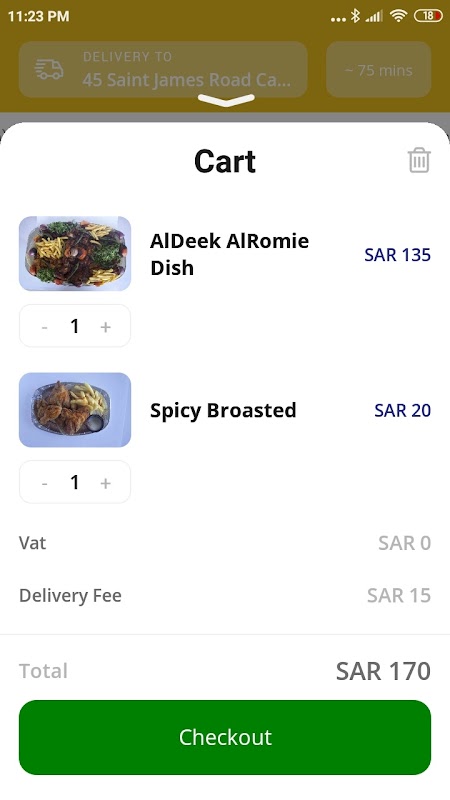This screenshot has height=800, width=450.
Task: Decrease AlDeek AlRomie Dish quantity with minus
Action: (44, 327)
